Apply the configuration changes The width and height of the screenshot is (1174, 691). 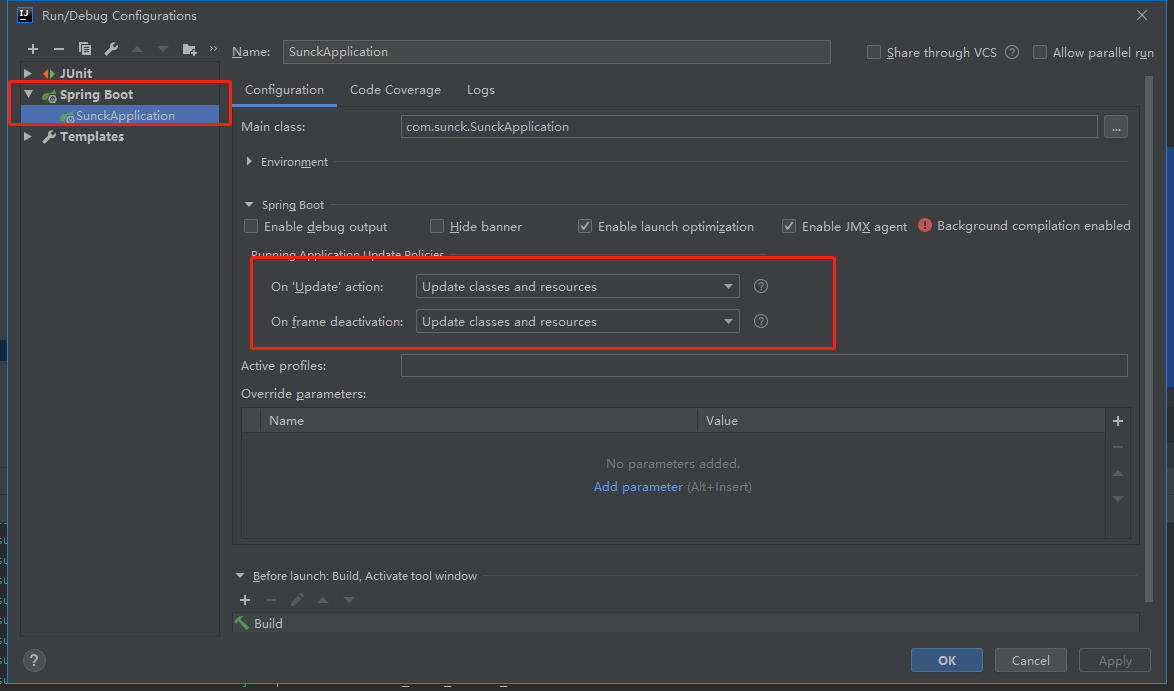[x=1114, y=660]
